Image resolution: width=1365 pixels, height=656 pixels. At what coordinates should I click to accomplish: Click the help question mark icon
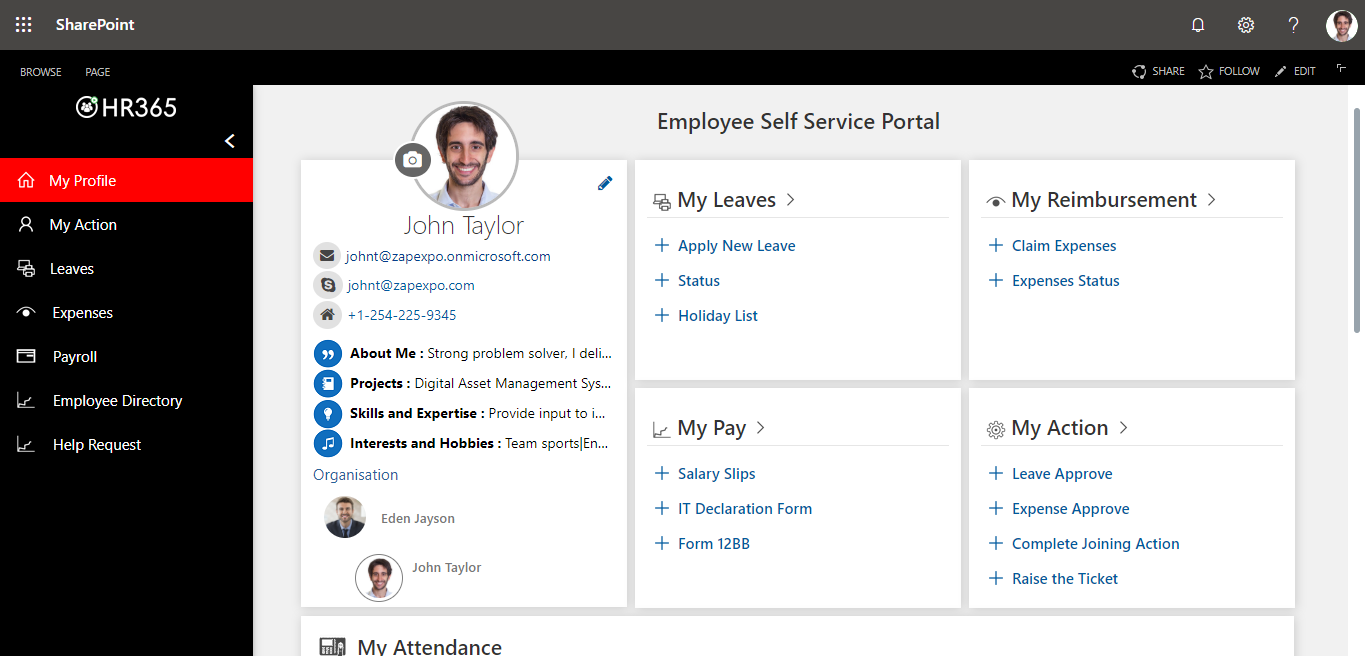point(1293,25)
